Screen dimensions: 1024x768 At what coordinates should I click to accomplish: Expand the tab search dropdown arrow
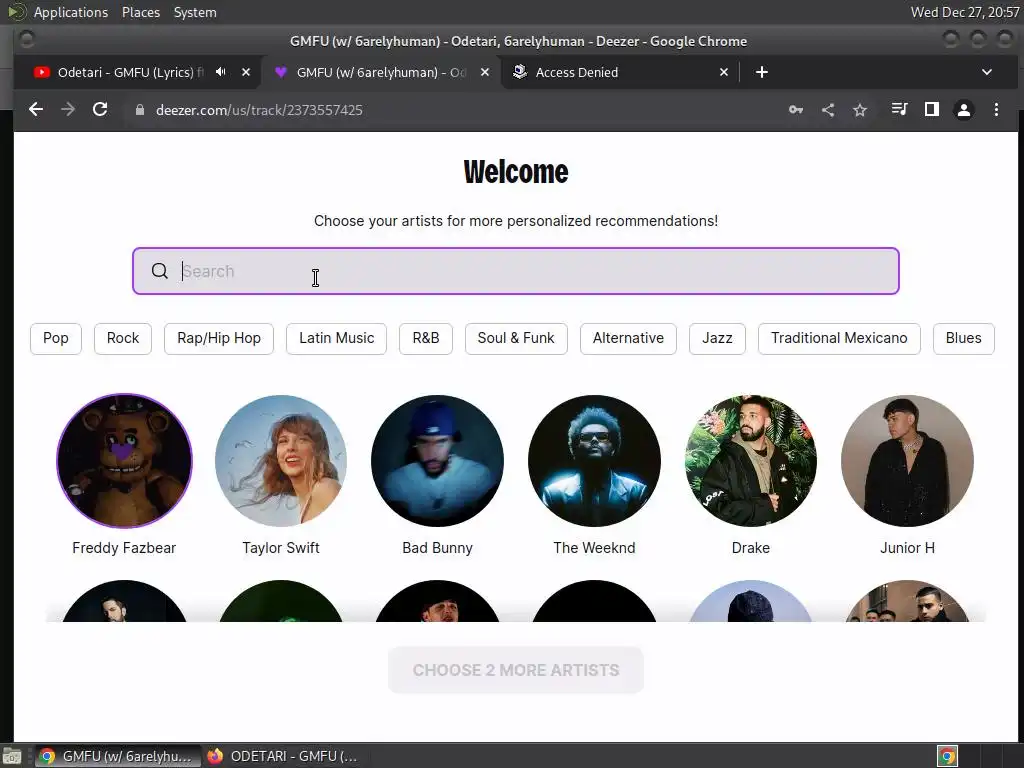click(987, 72)
